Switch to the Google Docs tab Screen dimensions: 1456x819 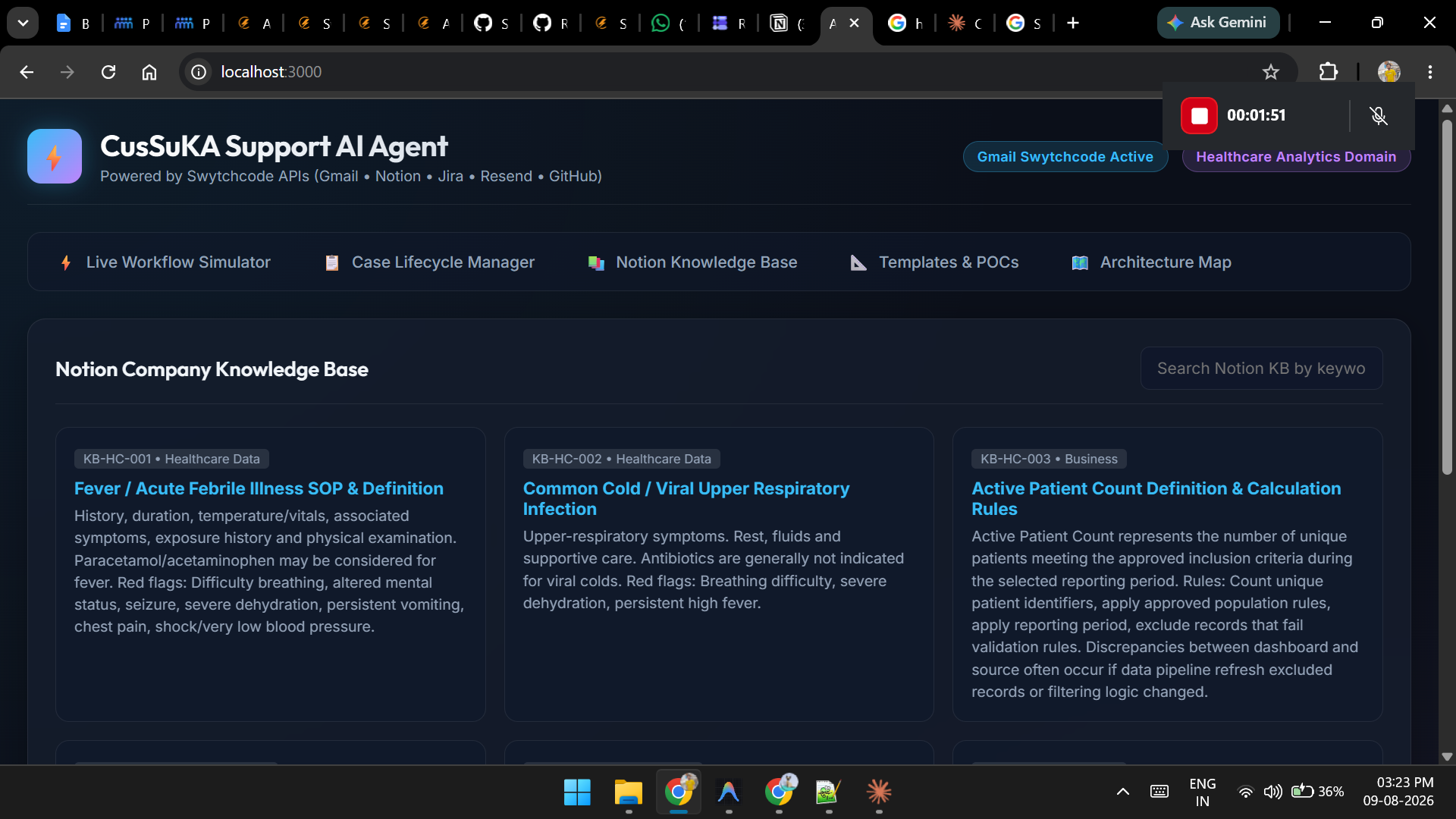pos(73,24)
